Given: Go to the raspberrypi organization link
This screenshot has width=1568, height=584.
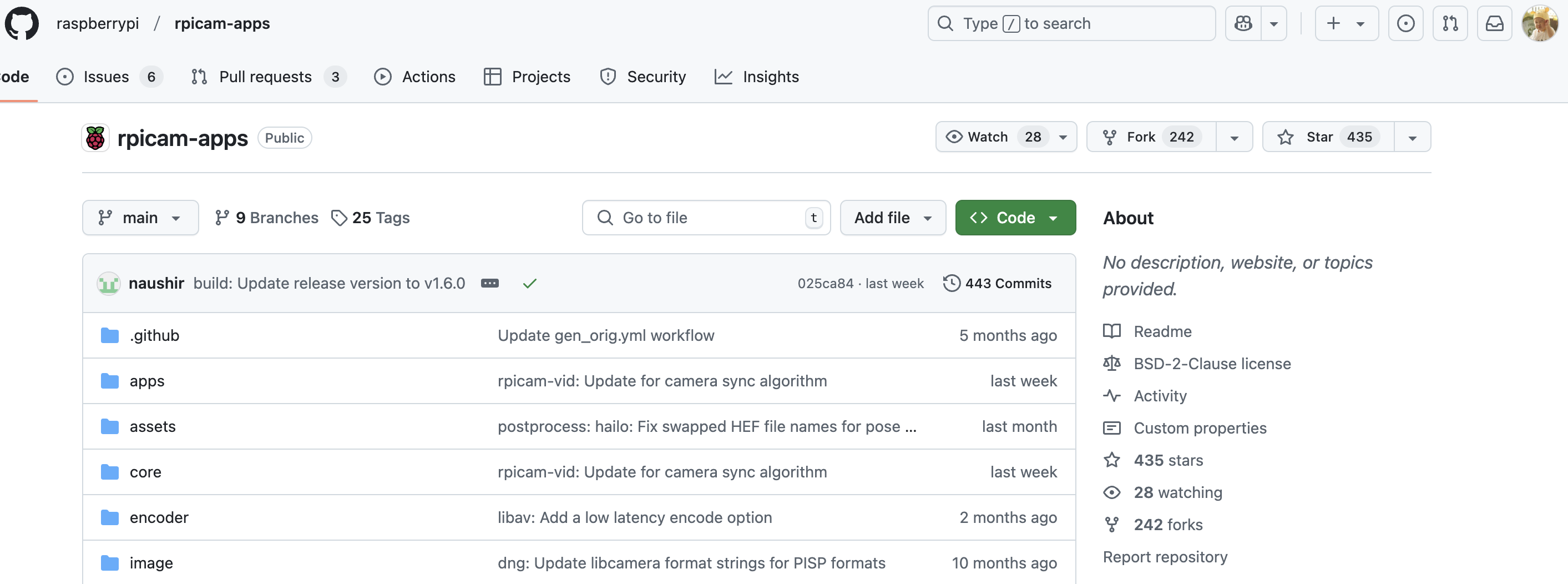Looking at the screenshot, I should 98,24.
